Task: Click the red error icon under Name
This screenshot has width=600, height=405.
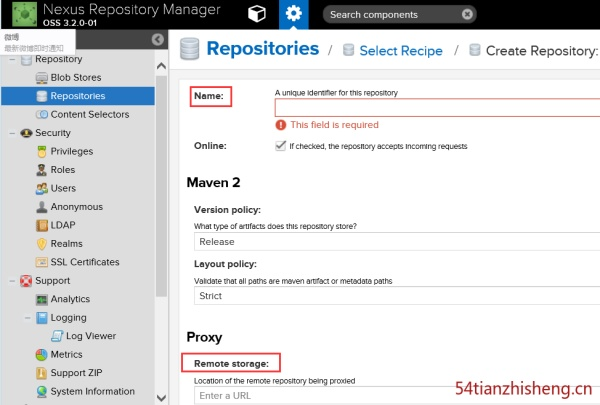Action: [x=280, y=125]
